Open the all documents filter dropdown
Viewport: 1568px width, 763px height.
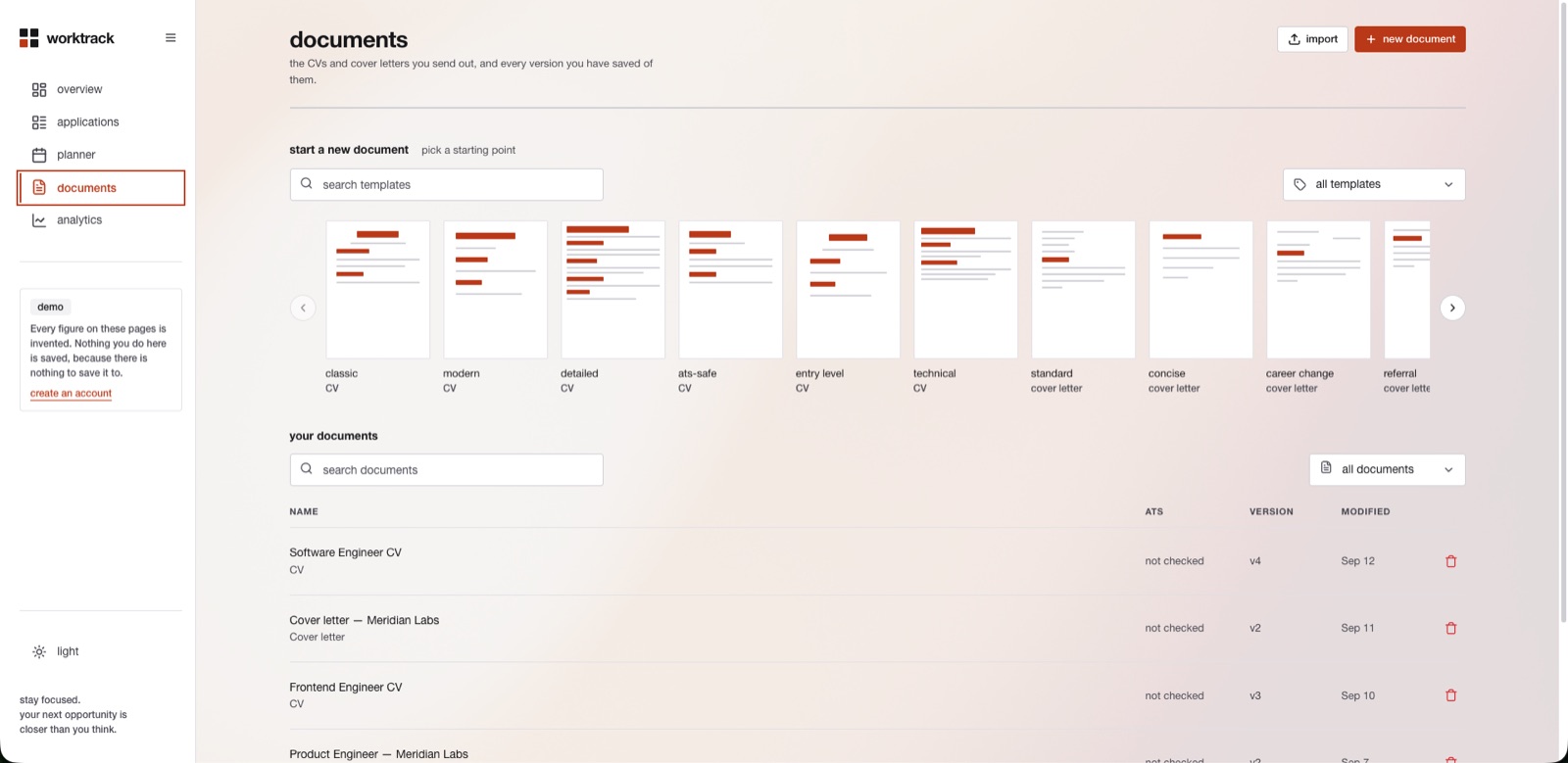coord(1387,469)
